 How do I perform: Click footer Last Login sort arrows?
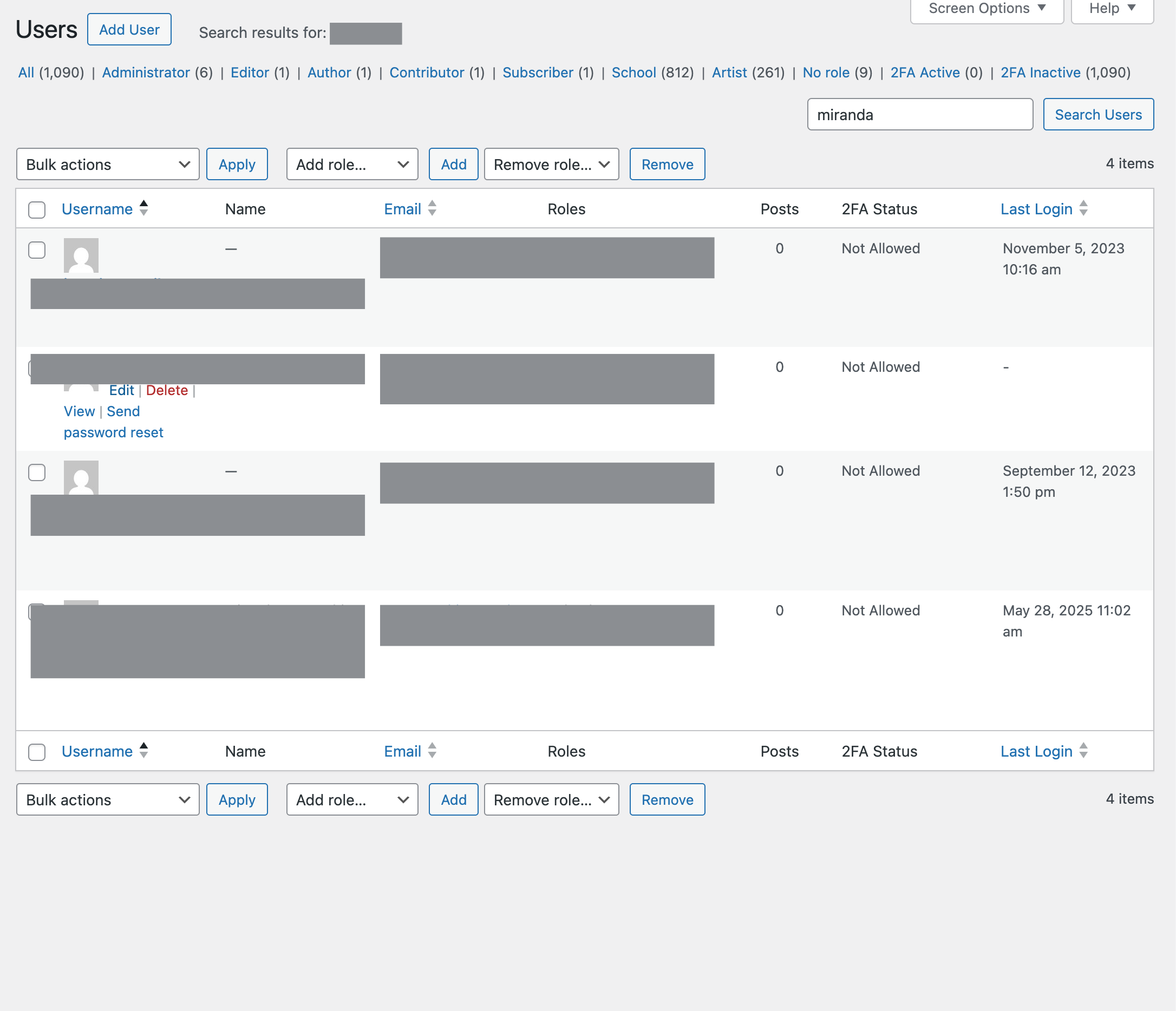(x=1083, y=751)
